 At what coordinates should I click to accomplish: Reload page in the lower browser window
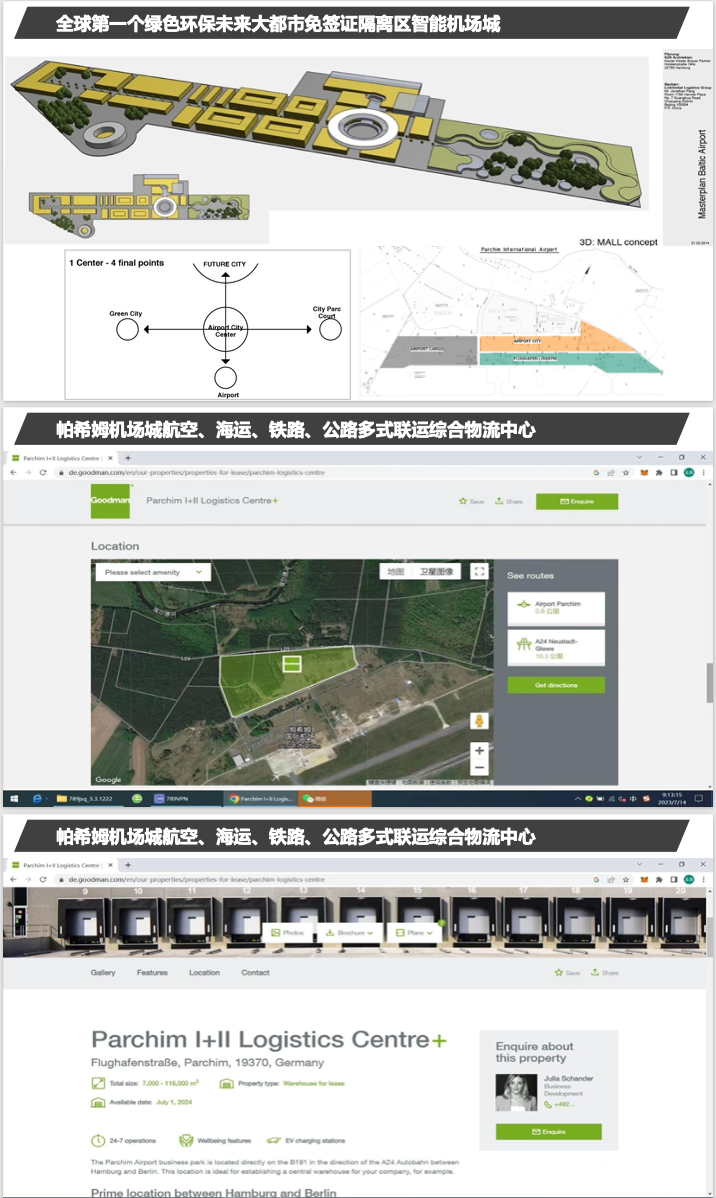43,879
